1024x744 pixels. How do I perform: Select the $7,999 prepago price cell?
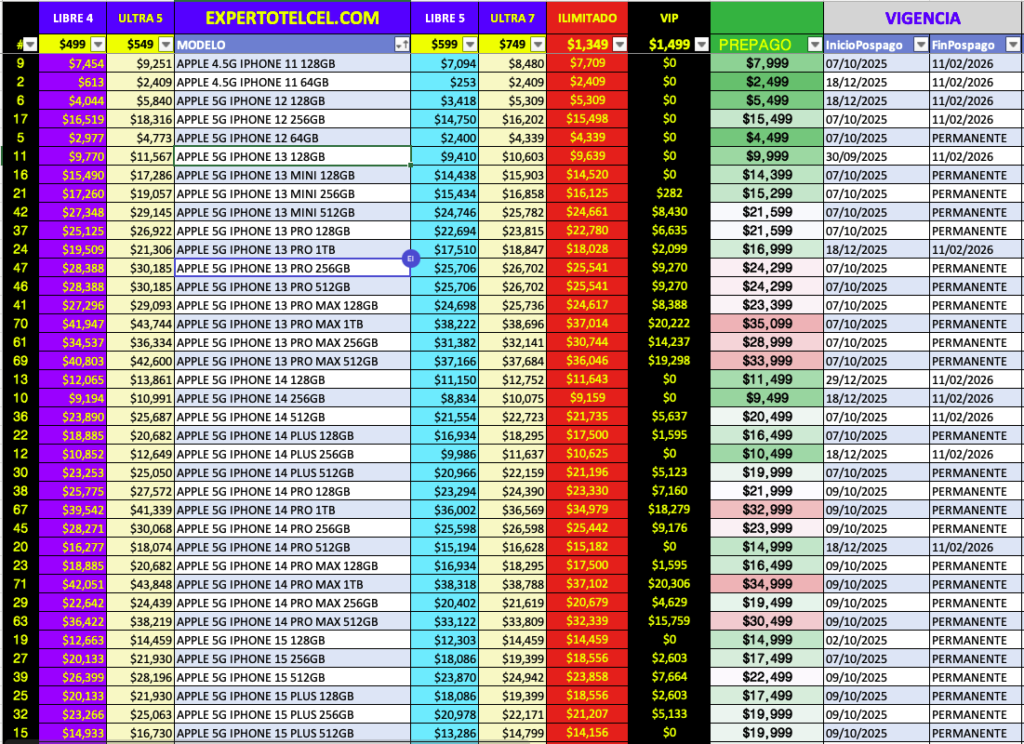(768, 64)
